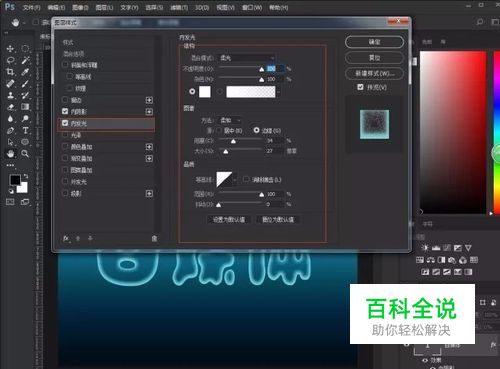Click Make Default (设置为默认值) button
This screenshot has width=500, height=369.
[x=229, y=219]
